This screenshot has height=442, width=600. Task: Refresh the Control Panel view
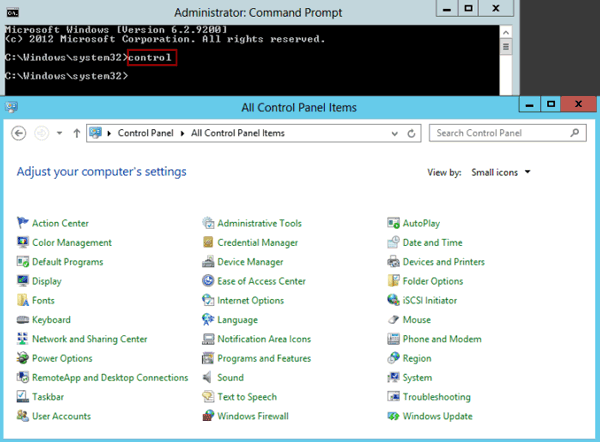click(x=411, y=134)
